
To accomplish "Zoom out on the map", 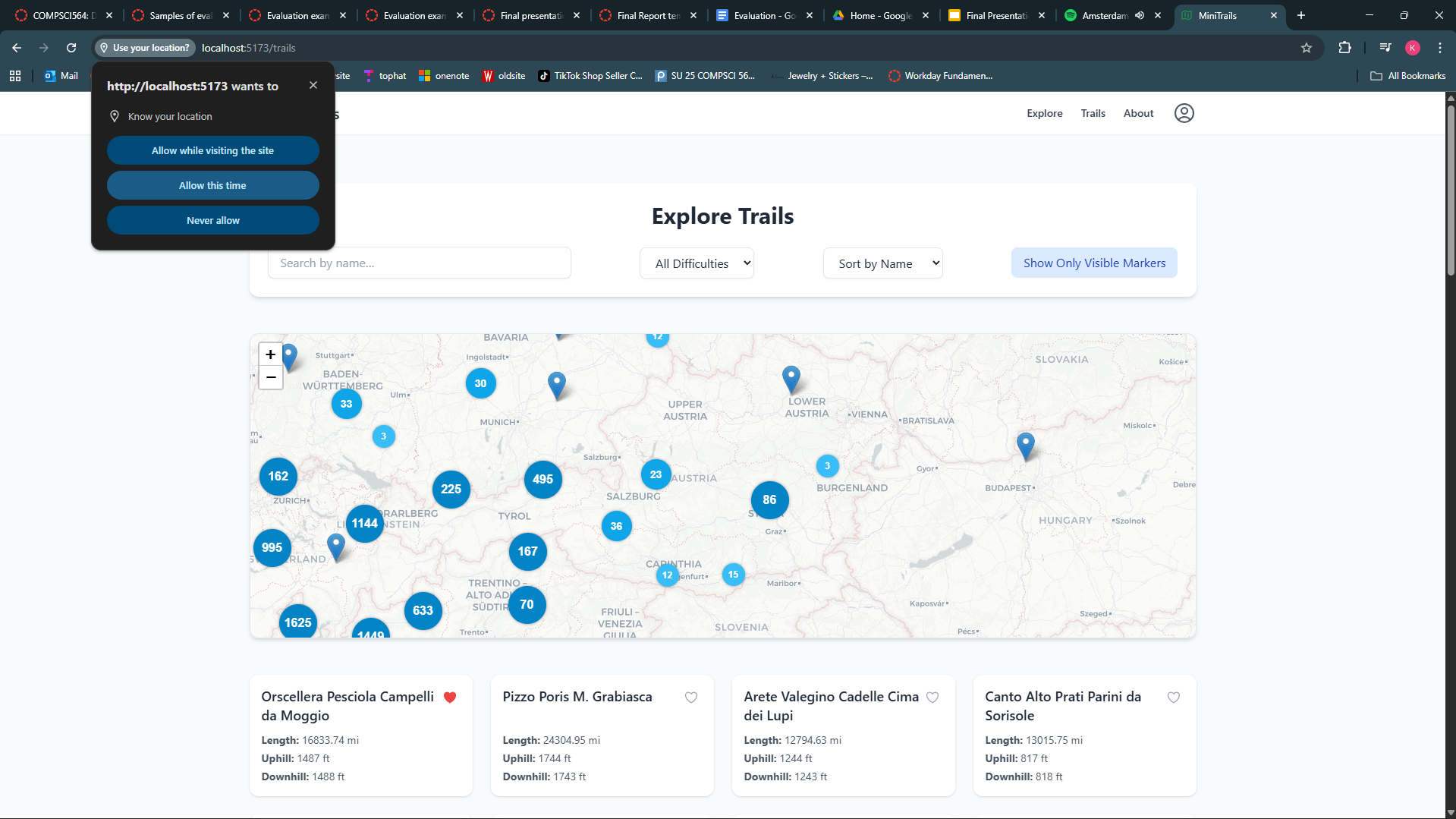I will point(270,377).
